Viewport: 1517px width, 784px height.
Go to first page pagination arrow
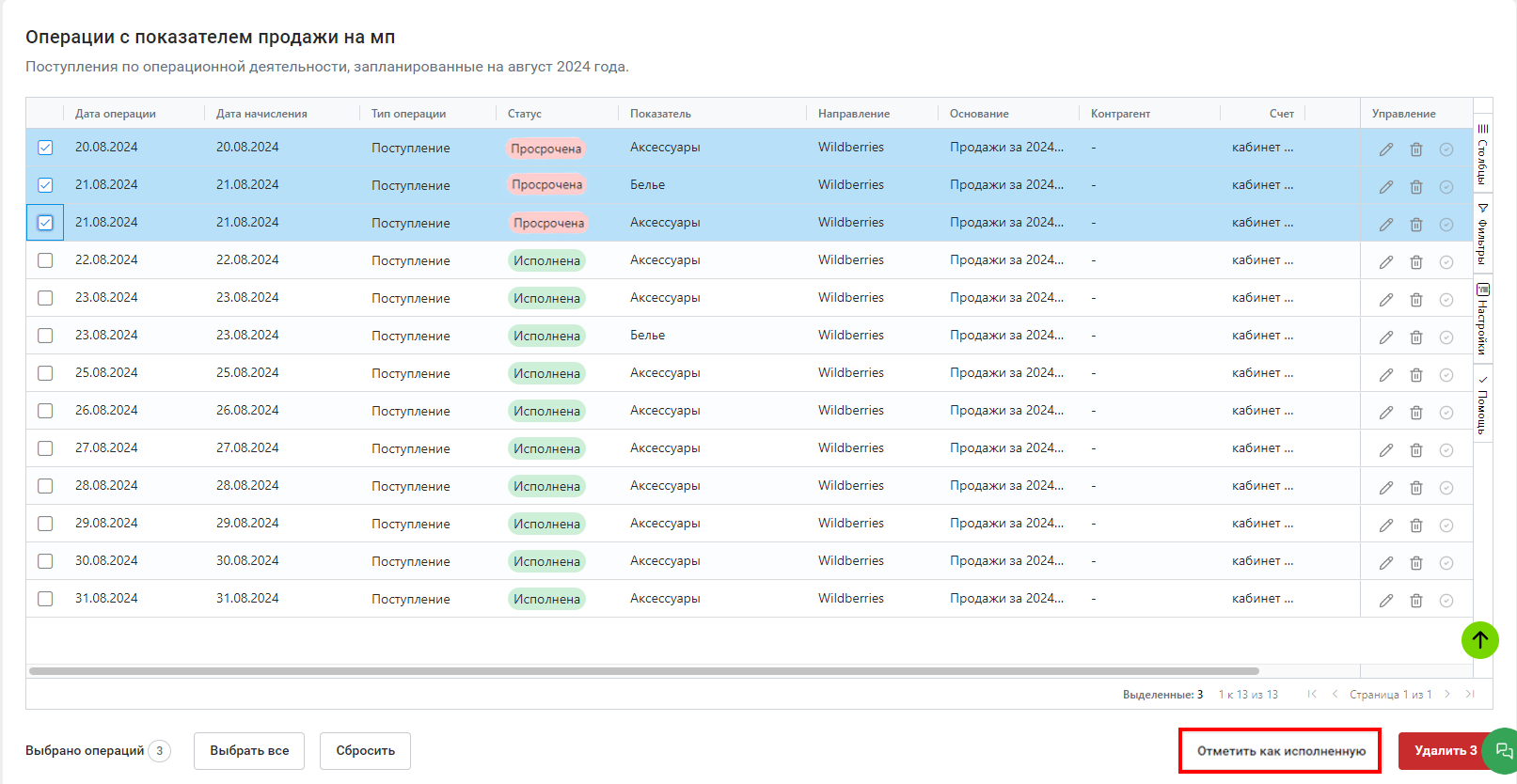[1312, 694]
